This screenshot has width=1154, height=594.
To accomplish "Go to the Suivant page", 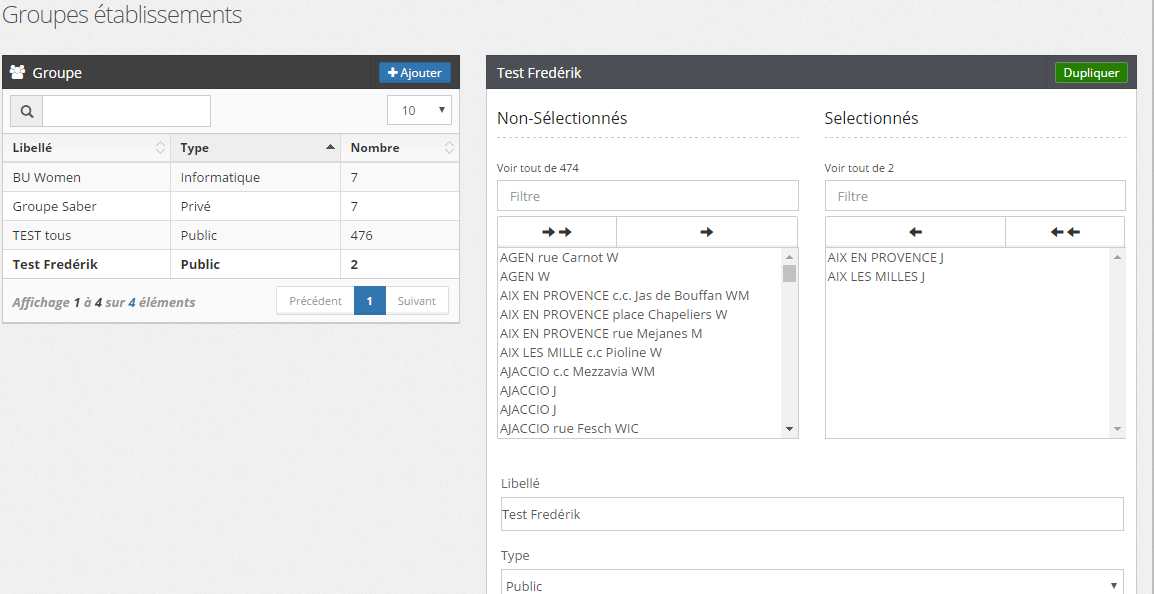I will (417, 301).
